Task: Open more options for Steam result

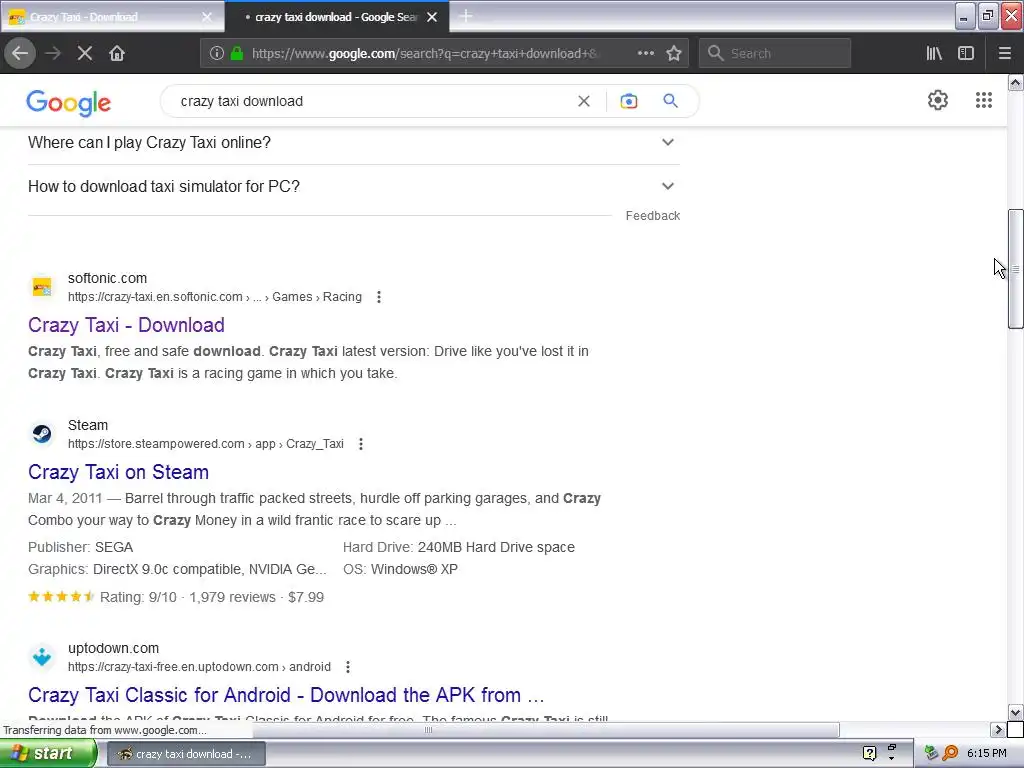Action: click(x=360, y=444)
